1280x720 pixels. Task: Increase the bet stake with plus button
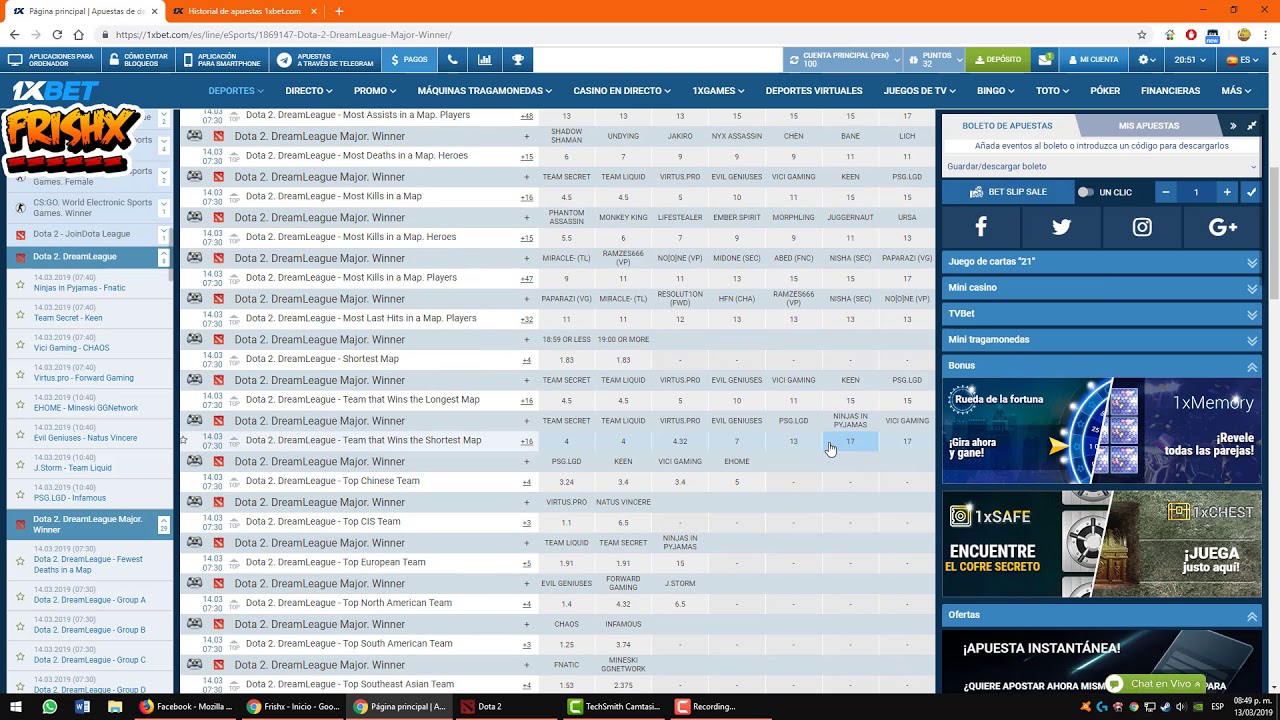point(1227,192)
